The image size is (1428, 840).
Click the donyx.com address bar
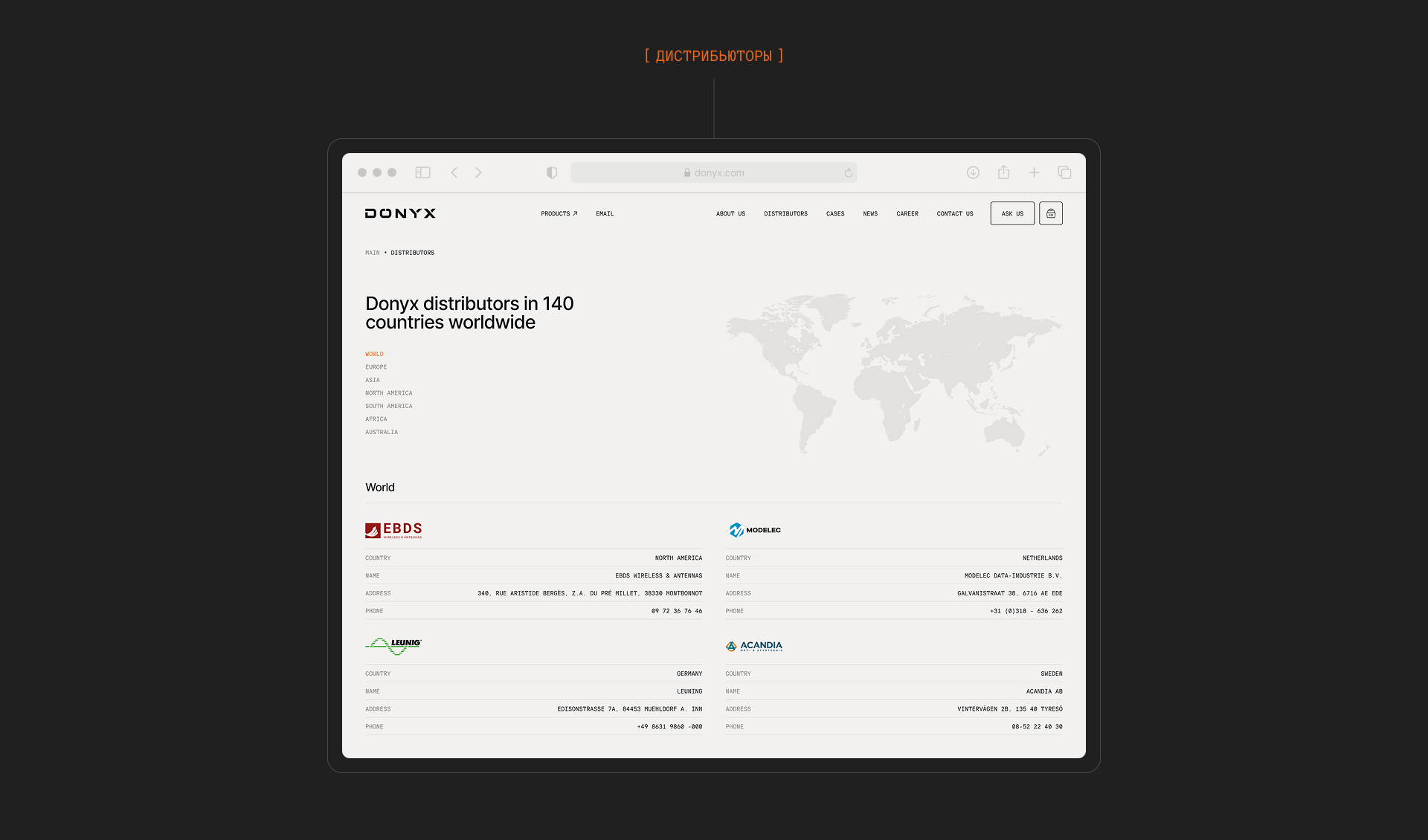pos(714,172)
